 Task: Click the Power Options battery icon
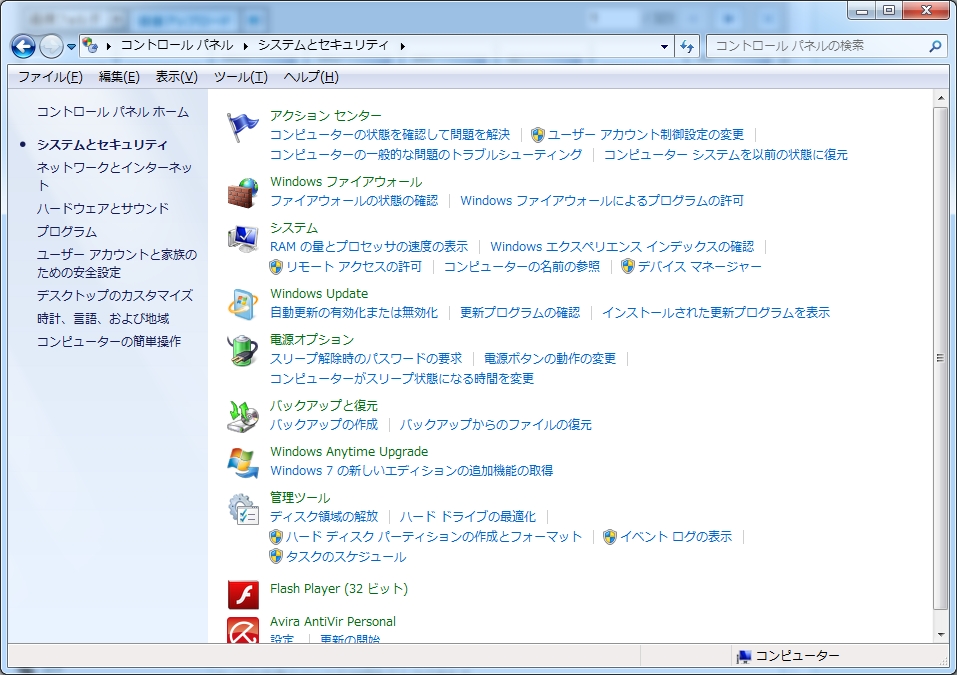pyautogui.click(x=243, y=350)
